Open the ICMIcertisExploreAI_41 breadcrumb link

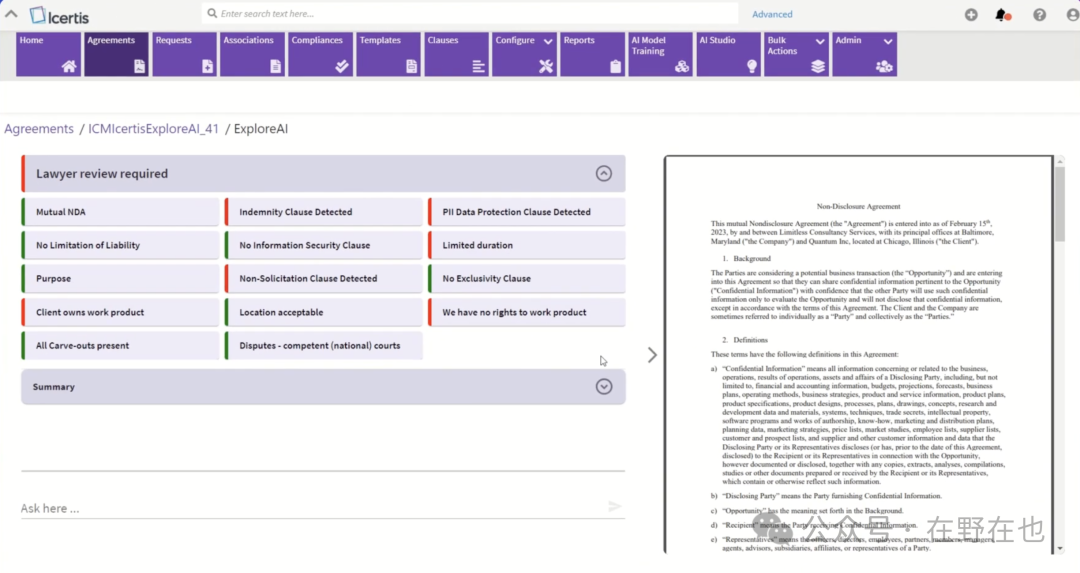pyautogui.click(x=153, y=129)
